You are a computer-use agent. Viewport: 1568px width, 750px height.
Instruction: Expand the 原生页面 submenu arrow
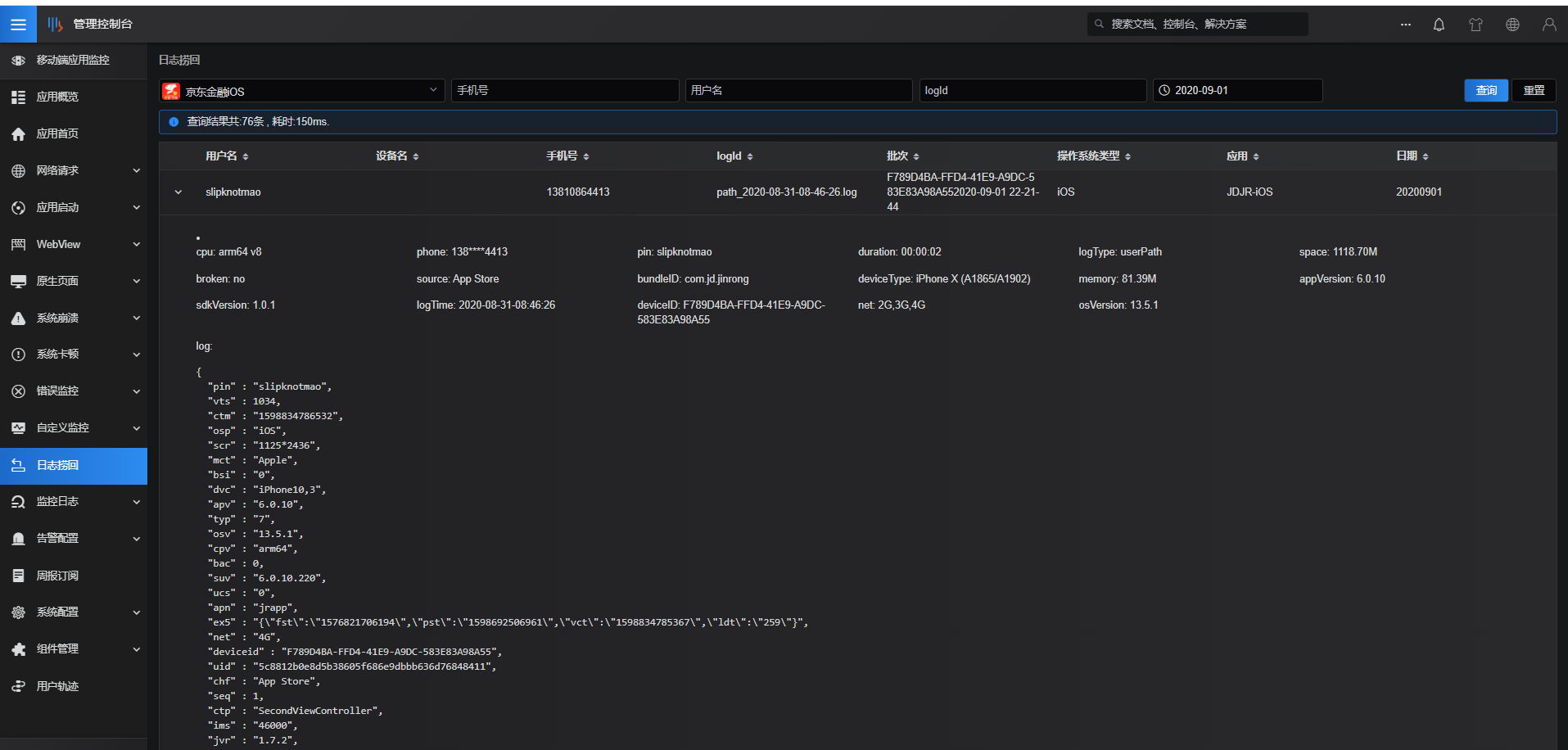coord(137,282)
